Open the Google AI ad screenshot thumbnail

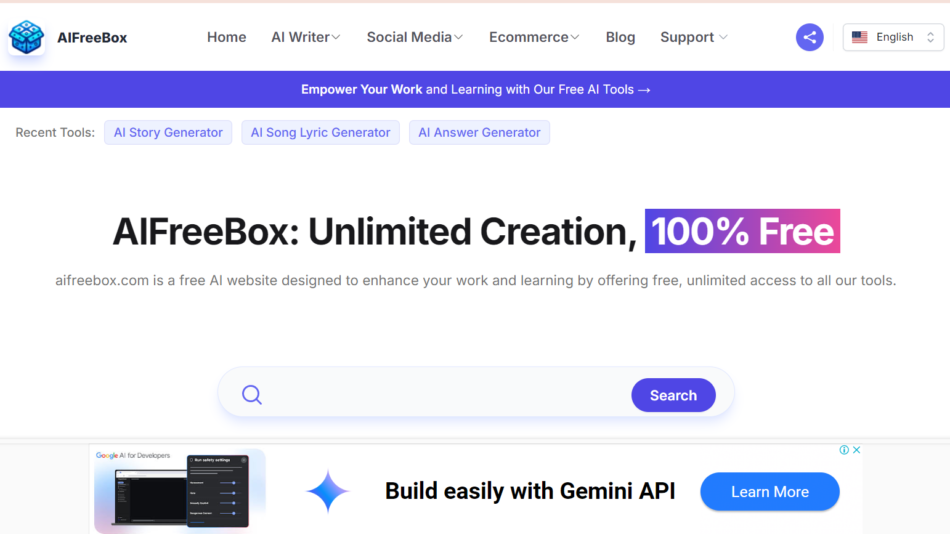[x=180, y=490]
